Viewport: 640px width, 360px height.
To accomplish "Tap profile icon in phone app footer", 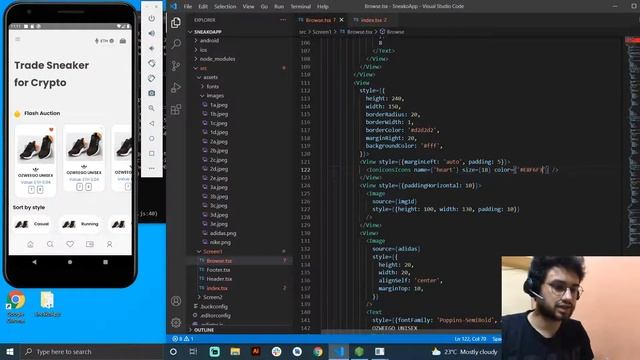I will pyautogui.click(x=109, y=244).
